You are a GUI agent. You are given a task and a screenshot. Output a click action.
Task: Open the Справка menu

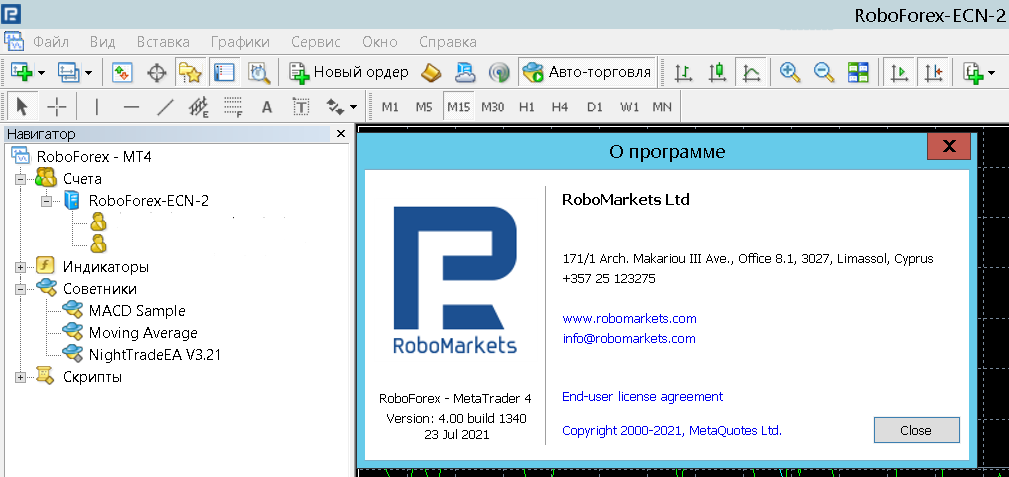(448, 42)
